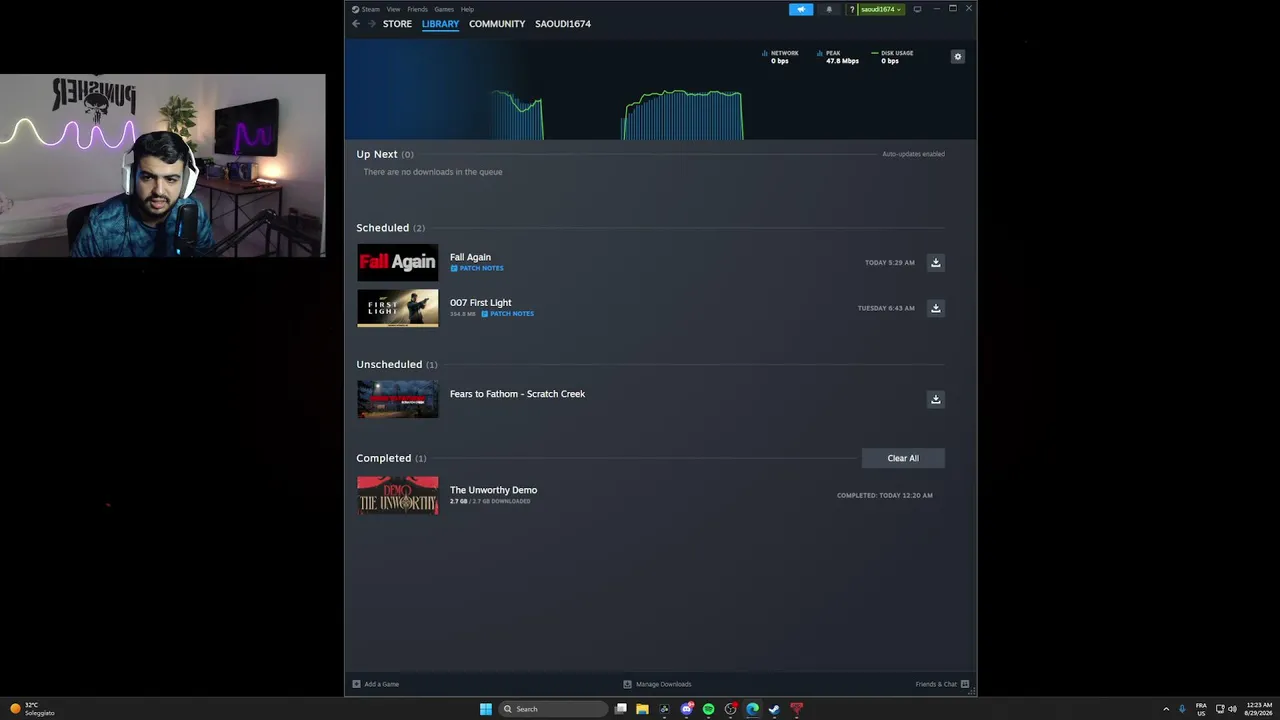Screen dimensions: 1280x720
Task: Click the forward navigation arrow
Action: coord(372,24)
